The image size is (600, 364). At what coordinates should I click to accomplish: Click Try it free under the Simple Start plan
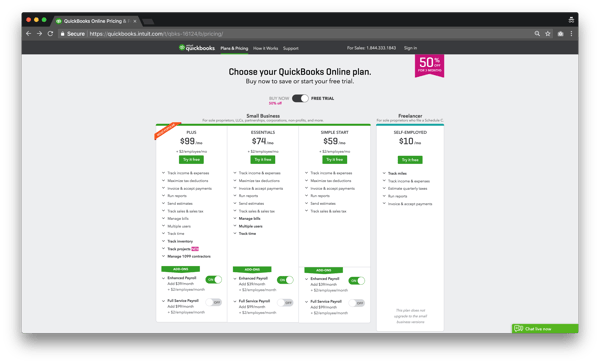pyautogui.click(x=335, y=160)
